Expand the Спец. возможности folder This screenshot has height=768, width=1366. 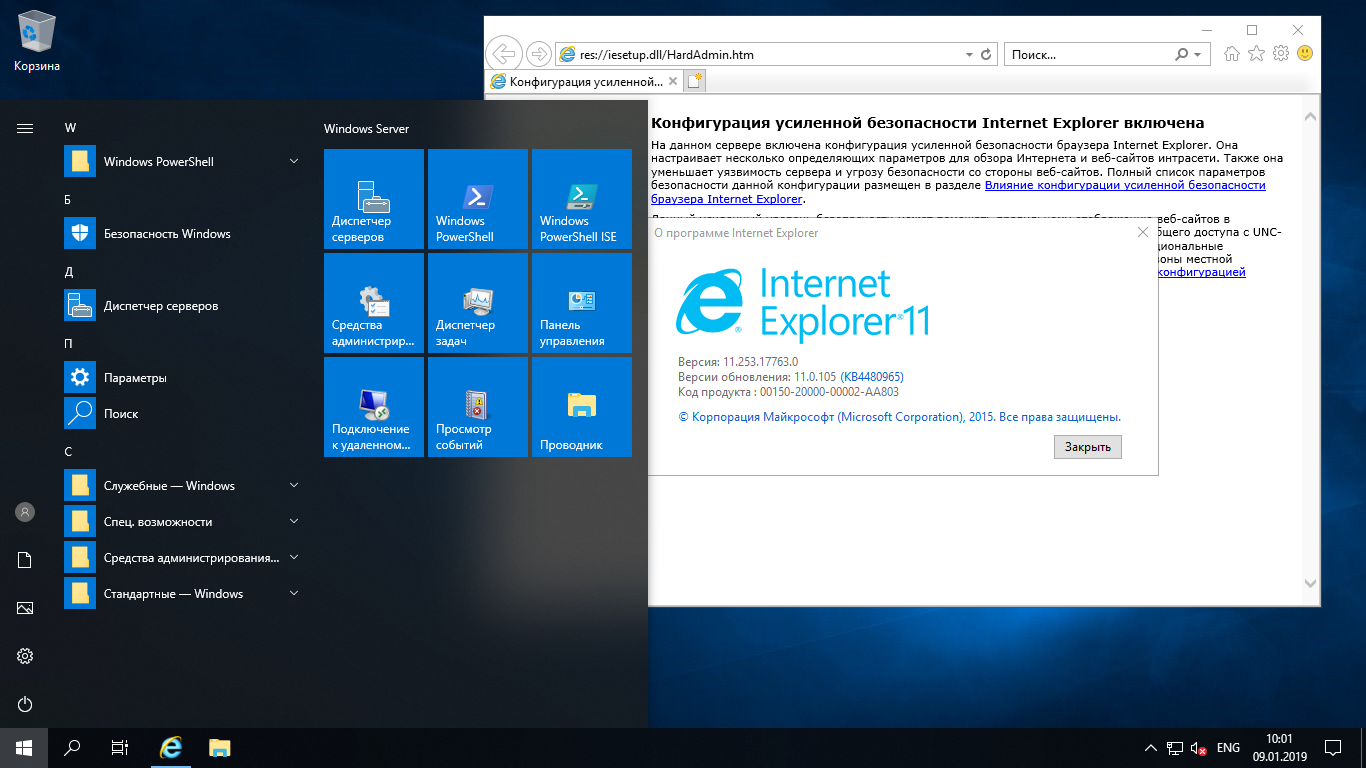294,522
